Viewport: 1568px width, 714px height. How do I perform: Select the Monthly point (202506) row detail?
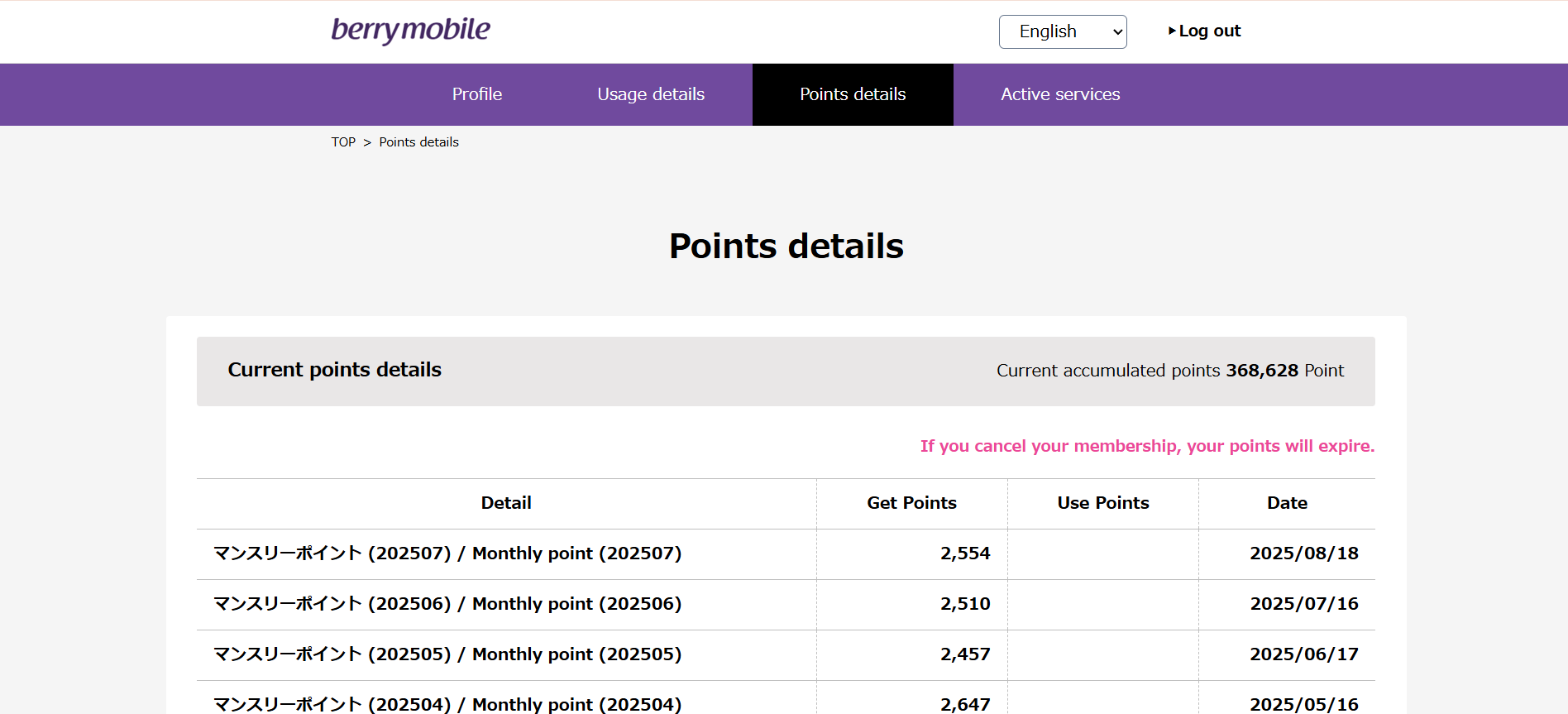(x=447, y=604)
